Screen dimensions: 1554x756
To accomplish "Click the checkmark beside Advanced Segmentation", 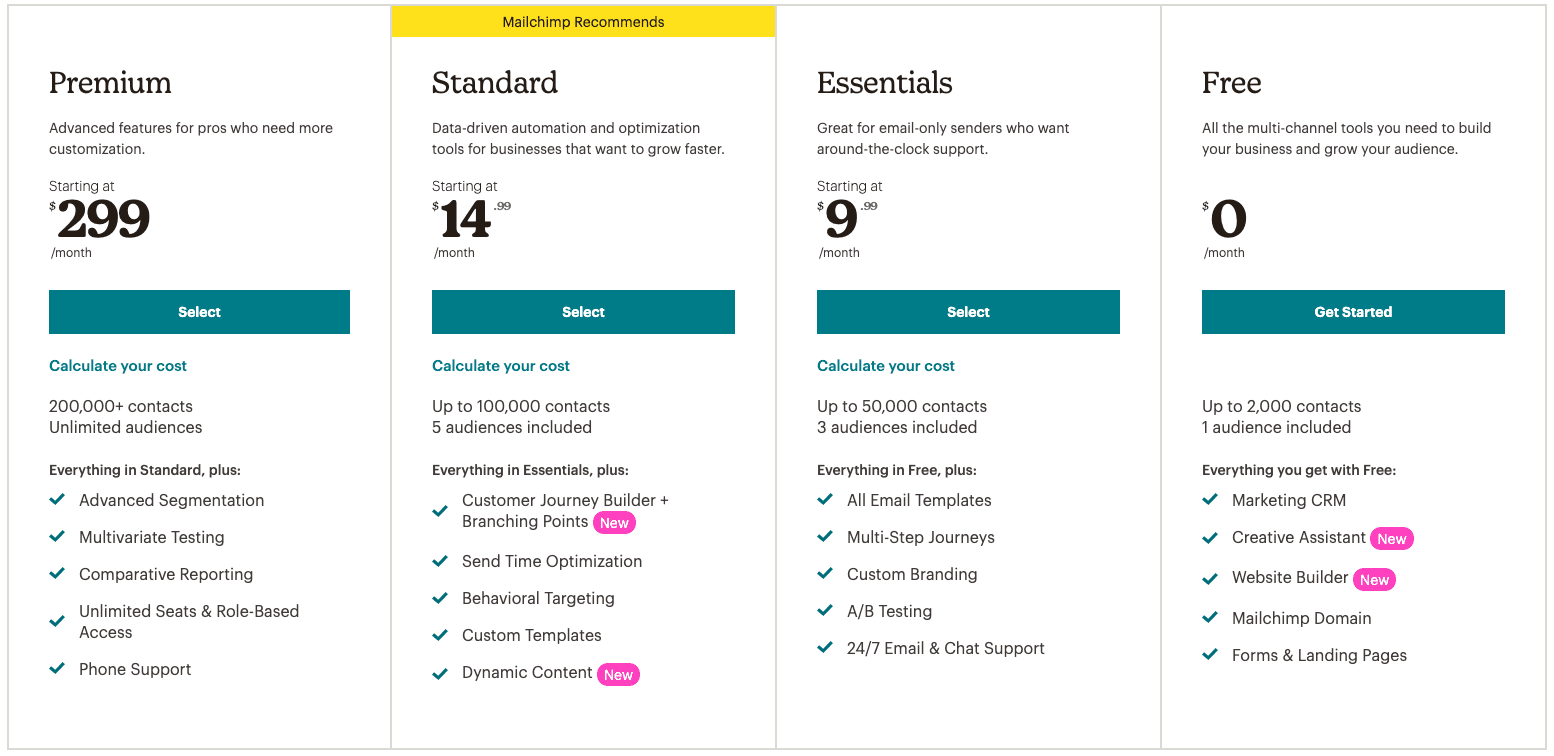I will click(x=58, y=500).
